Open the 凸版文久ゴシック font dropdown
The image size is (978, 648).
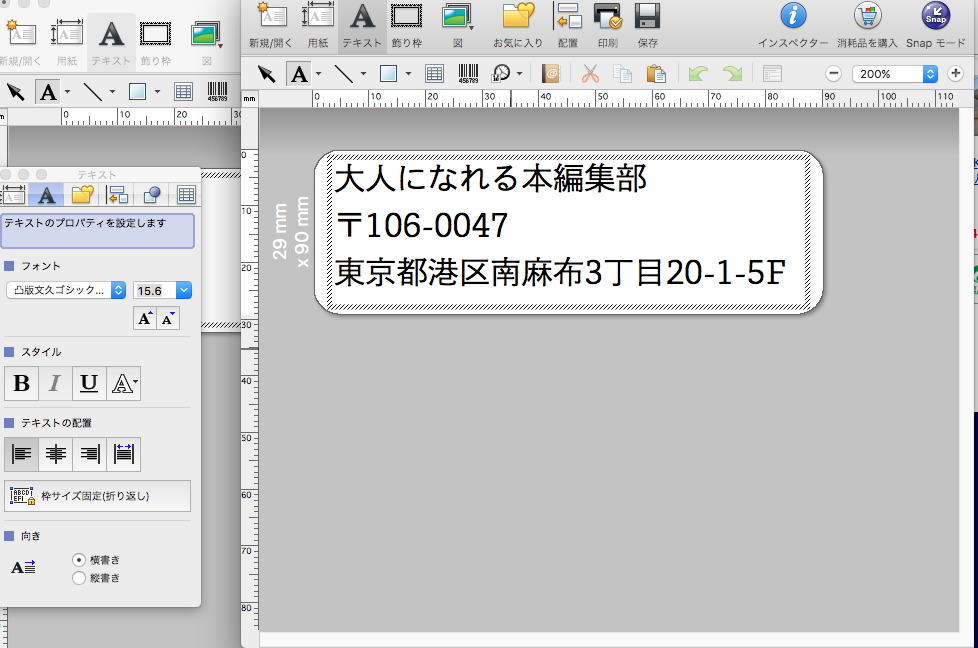[x=66, y=290]
